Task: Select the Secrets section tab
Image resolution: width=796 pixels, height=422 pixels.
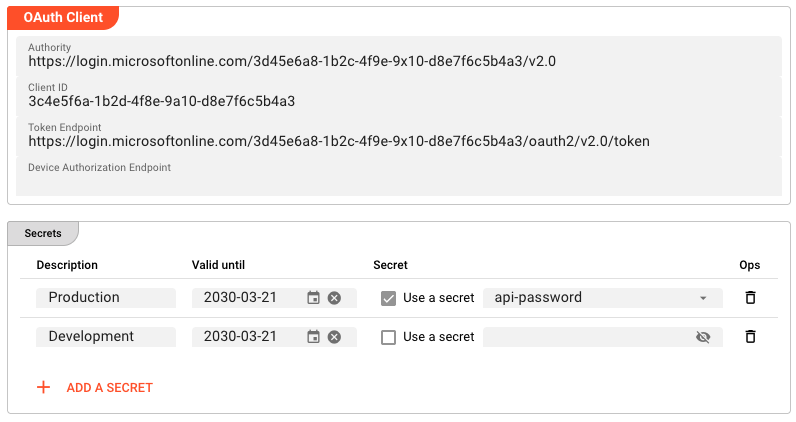Action: [x=43, y=233]
